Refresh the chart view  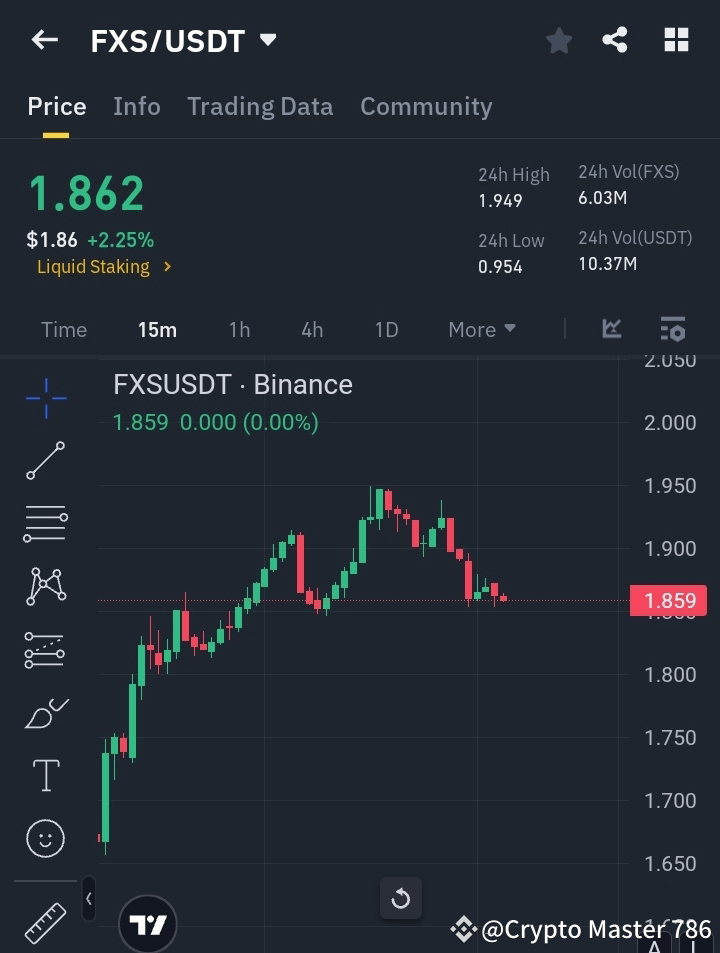400,898
